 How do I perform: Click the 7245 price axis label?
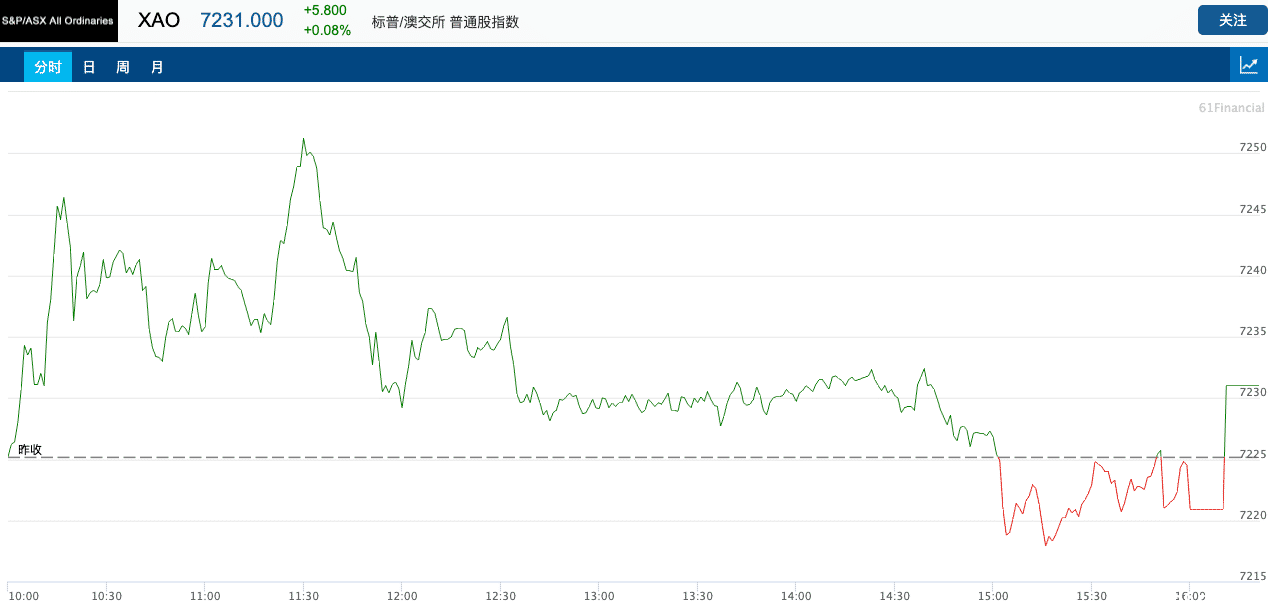click(1252, 209)
